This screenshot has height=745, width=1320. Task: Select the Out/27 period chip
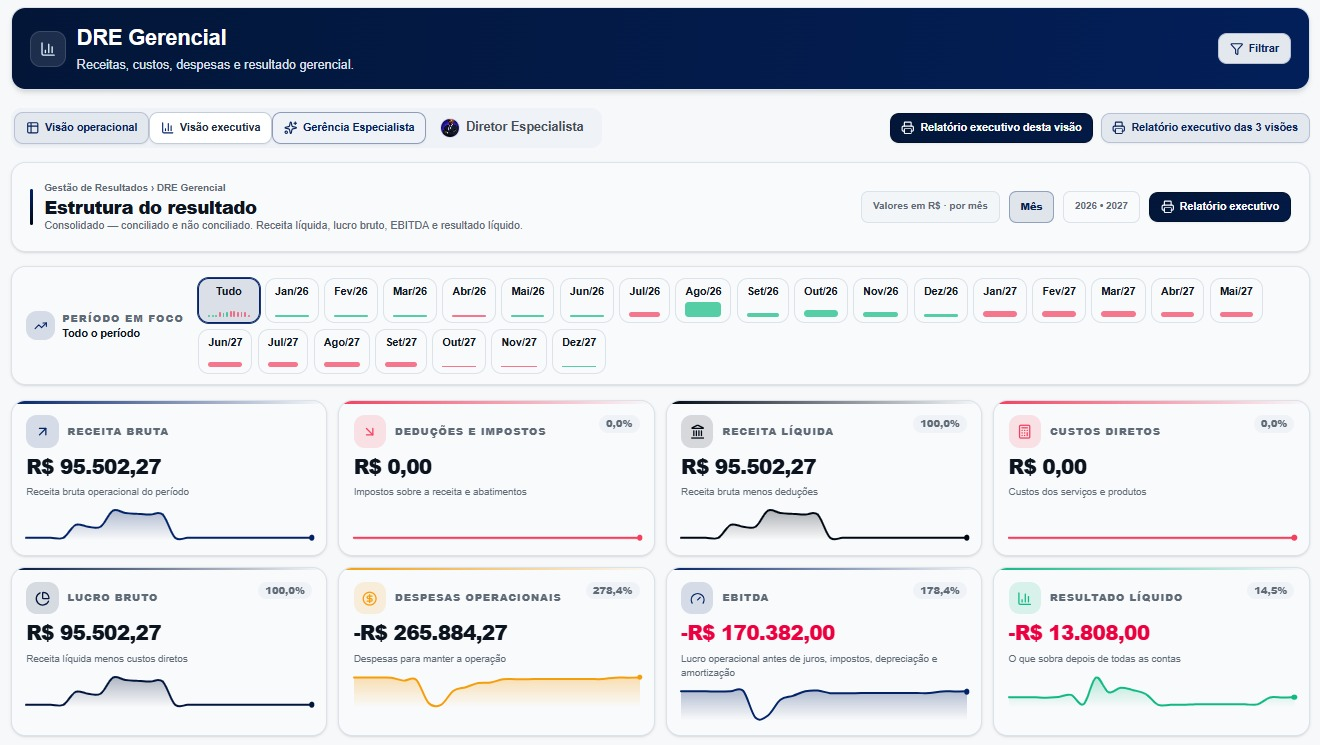(459, 351)
